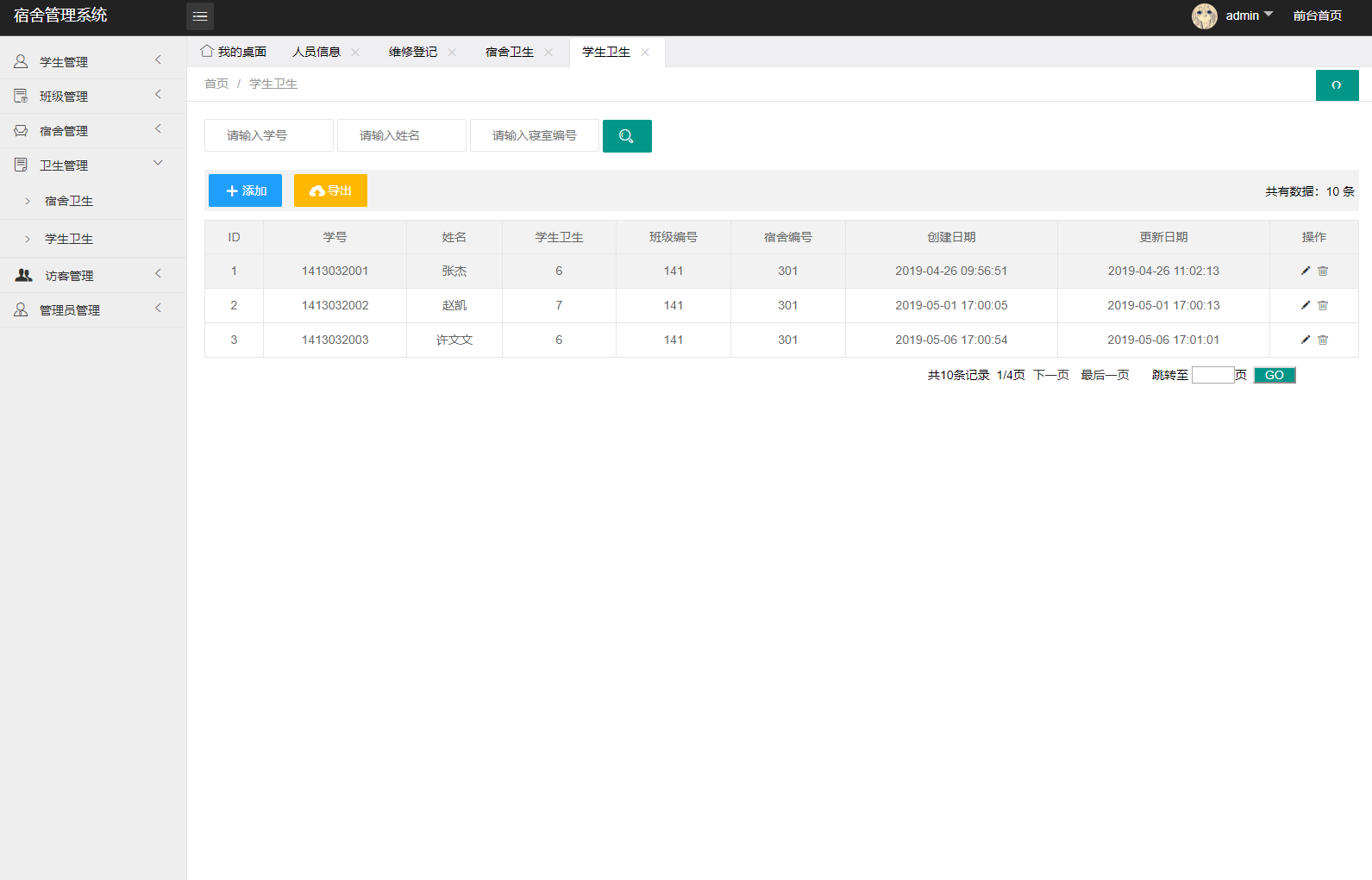Image resolution: width=1372 pixels, height=880 pixels.
Task: Toggle the sidebar hamburger menu icon
Action: click(x=200, y=16)
